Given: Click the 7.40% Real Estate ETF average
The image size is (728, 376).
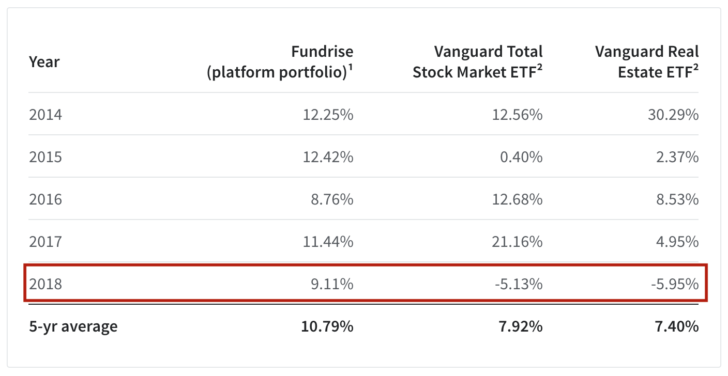Looking at the screenshot, I should 677,326.
